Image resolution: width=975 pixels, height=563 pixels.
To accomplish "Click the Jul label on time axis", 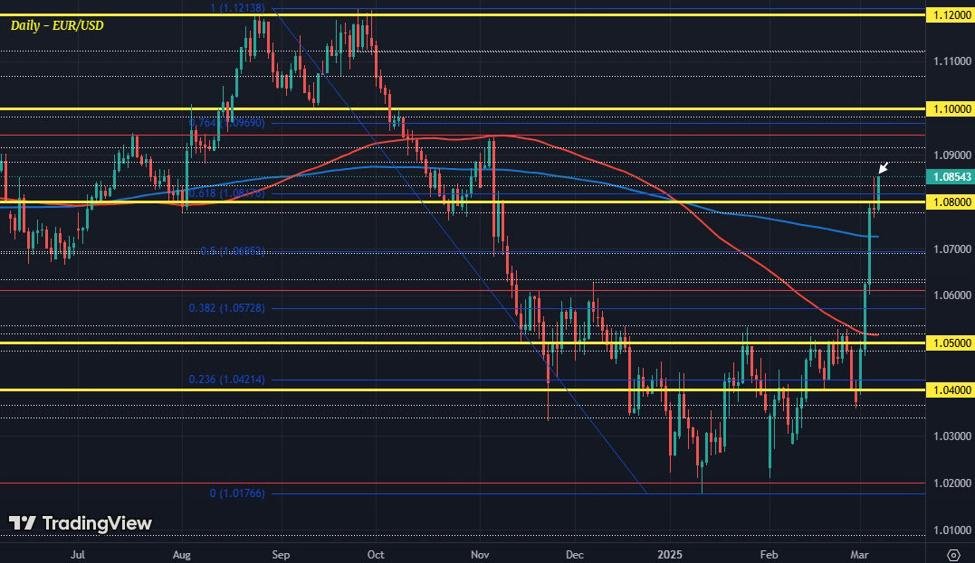I will [x=77, y=551].
